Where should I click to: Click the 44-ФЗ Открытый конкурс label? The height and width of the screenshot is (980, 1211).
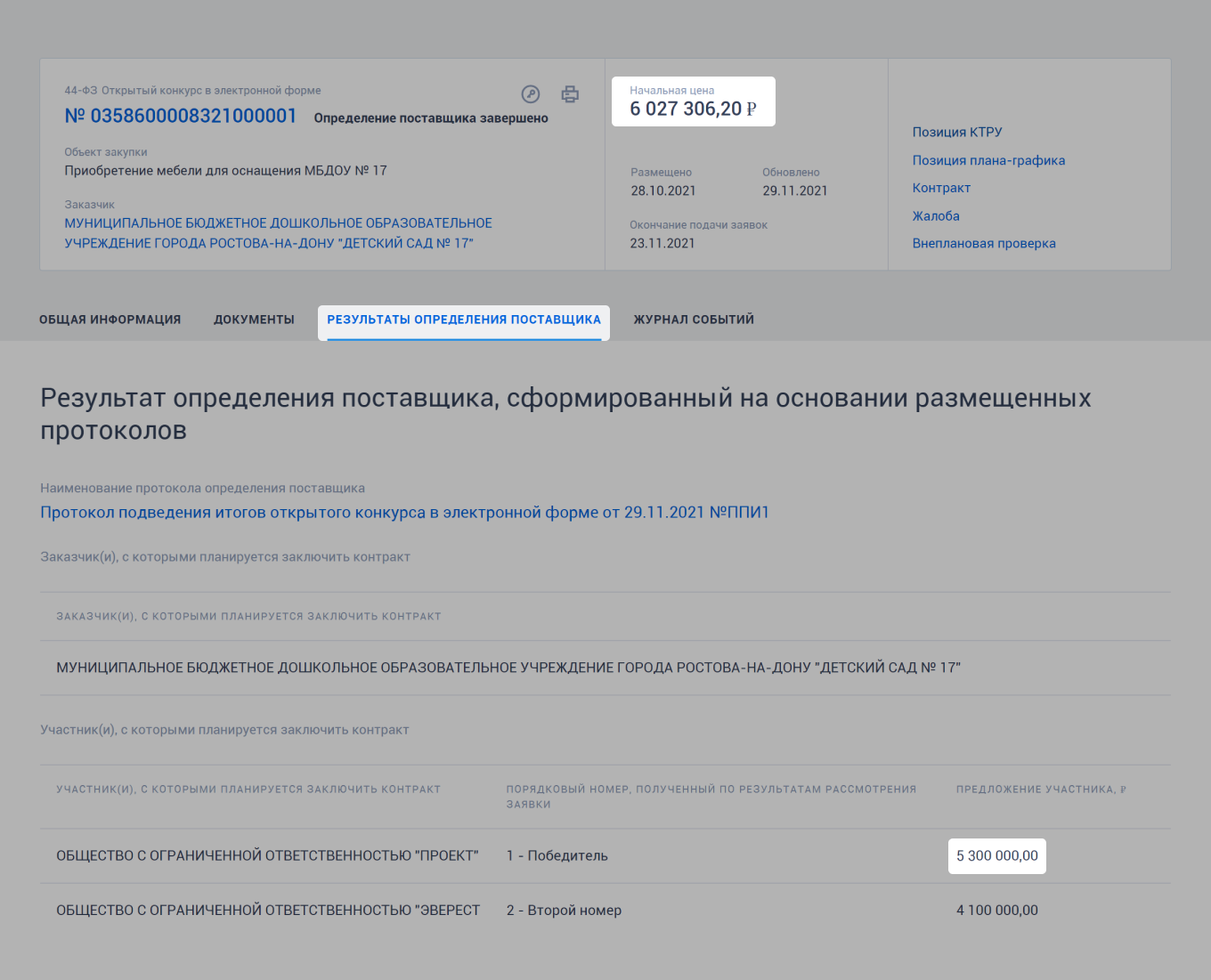192,91
